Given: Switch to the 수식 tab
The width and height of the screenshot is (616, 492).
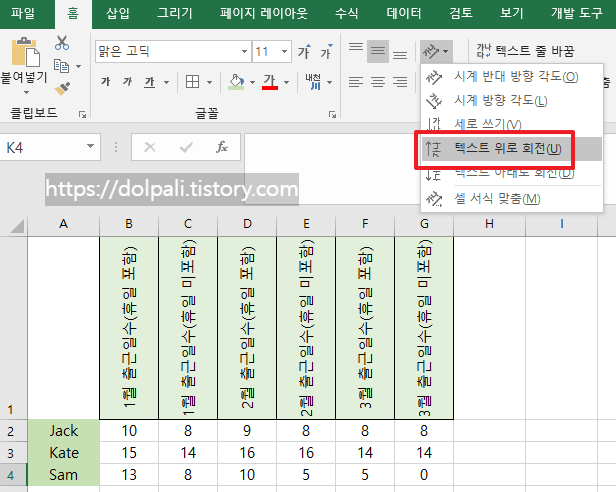Looking at the screenshot, I should pyautogui.click(x=346, y=13).
